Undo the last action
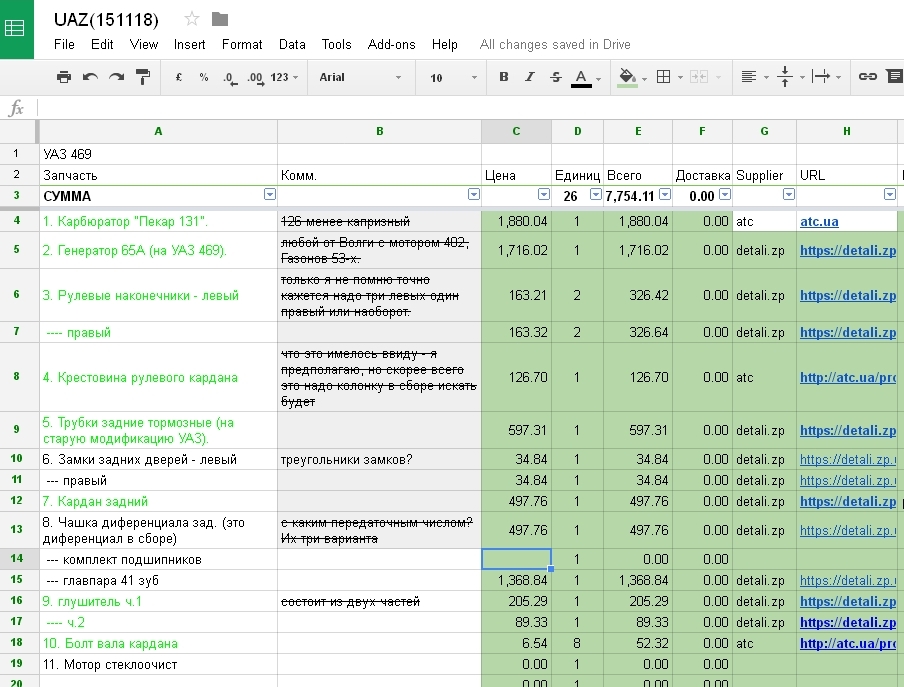This screenshot has width=904, height=687. tap(91, 77)
